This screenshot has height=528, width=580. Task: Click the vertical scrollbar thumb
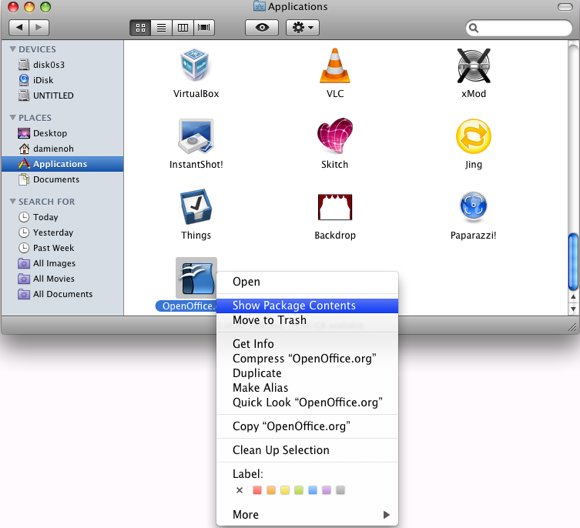[x=573, y=262]
